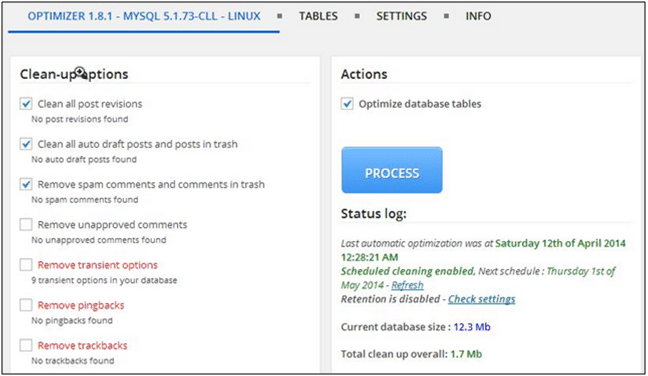Click 'Scheduled cleaning enabled' status text
The height and width of the screenshot is (376, 648).
(x=407, y=271)
